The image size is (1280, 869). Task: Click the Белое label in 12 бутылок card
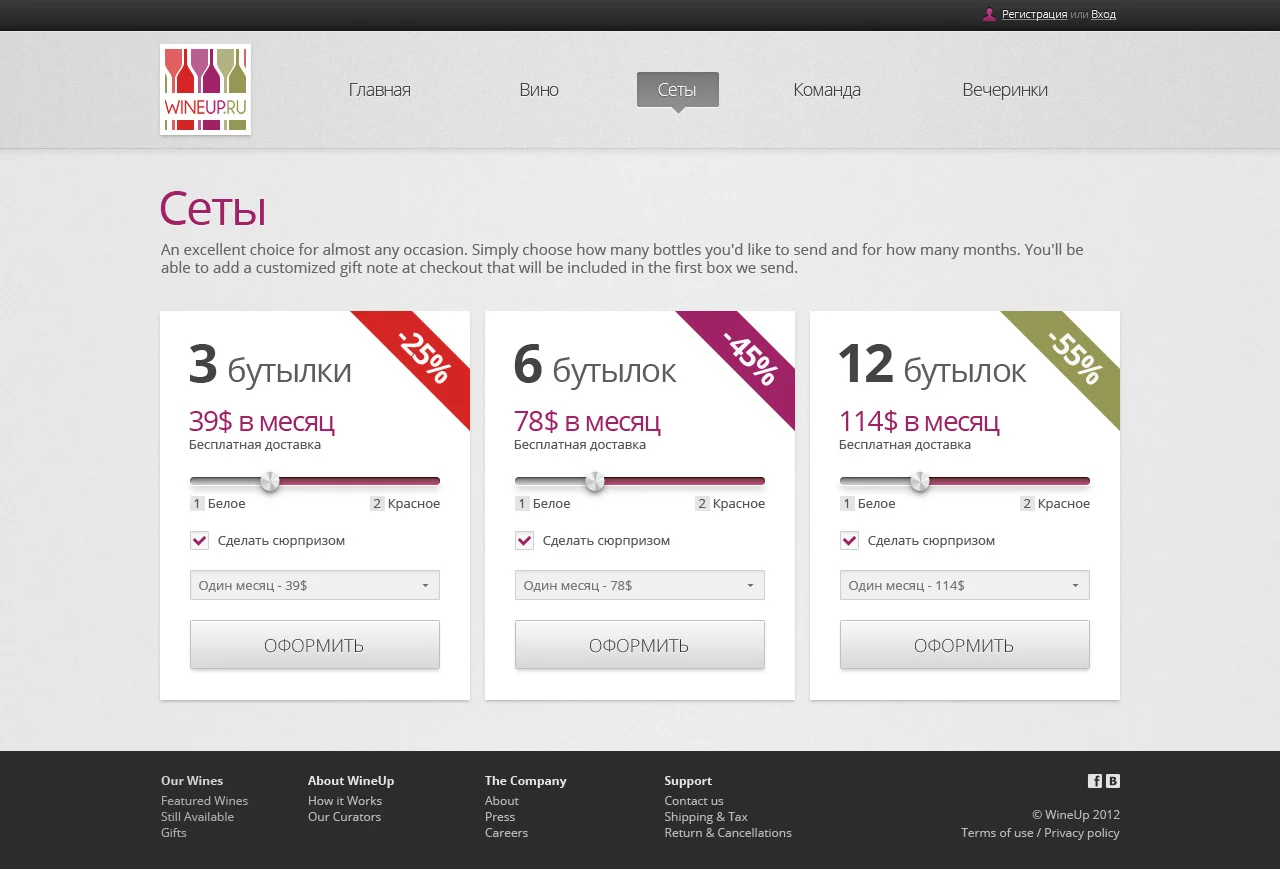pyautogui.click(x=877, y=504)
